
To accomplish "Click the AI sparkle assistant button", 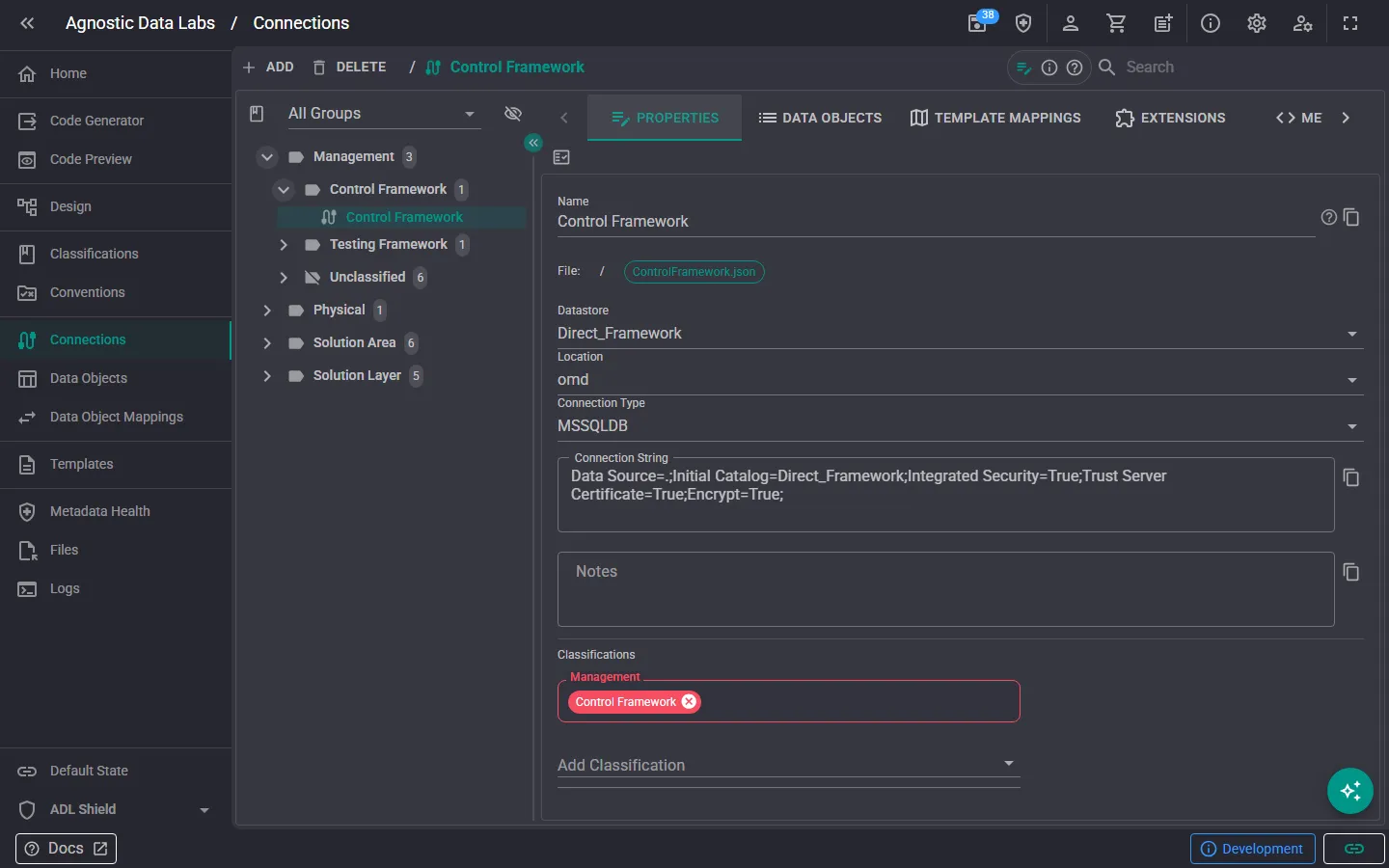I will pos(1350,791).
